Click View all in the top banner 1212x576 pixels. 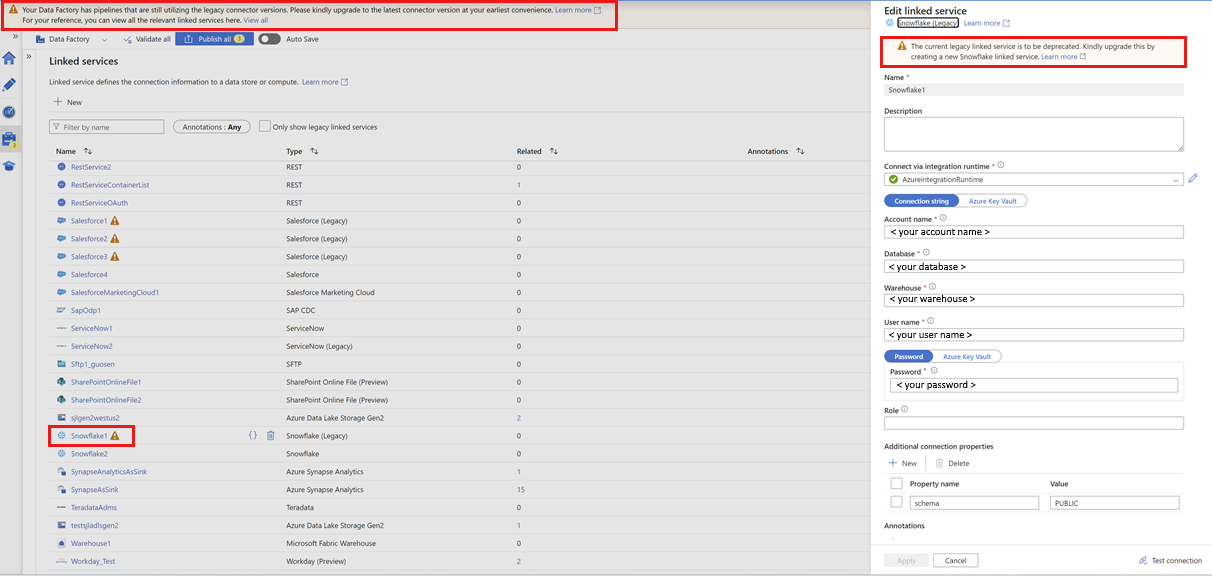[255, 20]
